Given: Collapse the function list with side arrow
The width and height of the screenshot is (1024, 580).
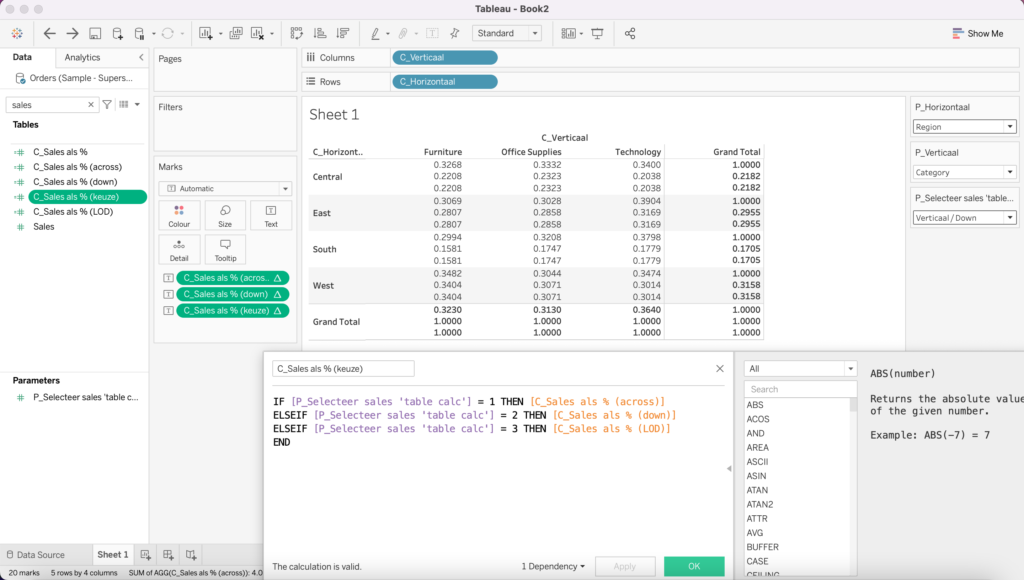Looking at the screenshot, I should 729,467.
